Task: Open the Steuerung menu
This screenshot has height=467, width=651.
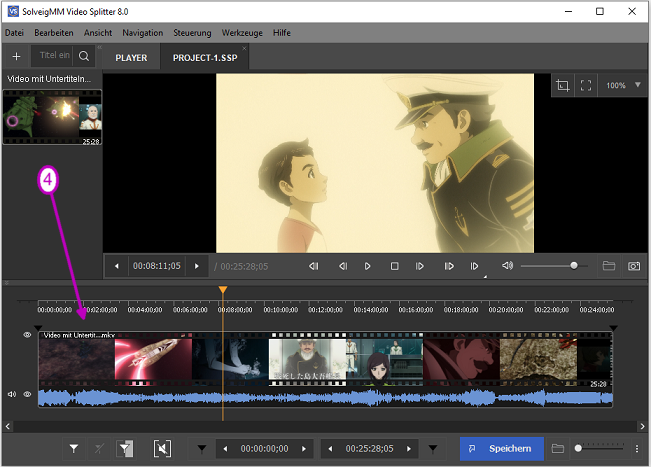Action: point(192,33)
